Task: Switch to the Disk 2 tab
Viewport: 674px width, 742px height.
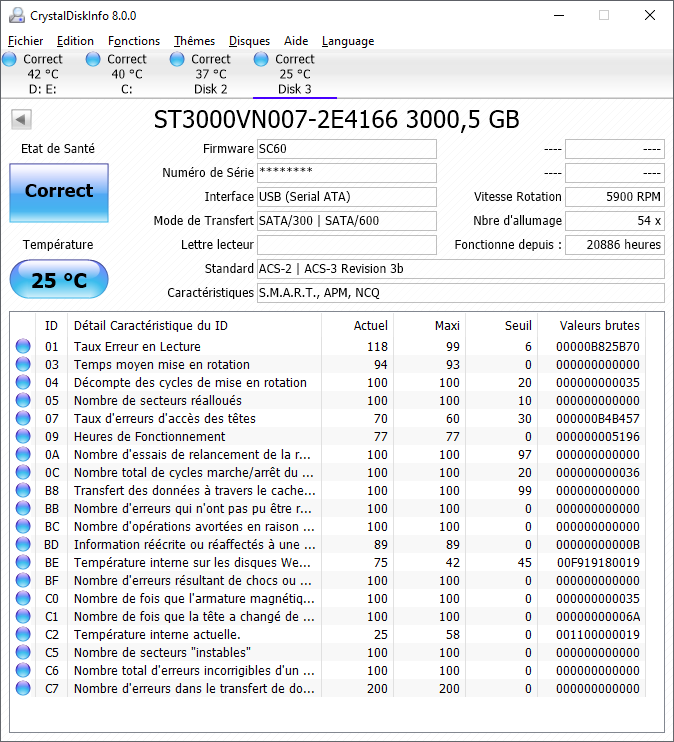Action: [210, 74]
